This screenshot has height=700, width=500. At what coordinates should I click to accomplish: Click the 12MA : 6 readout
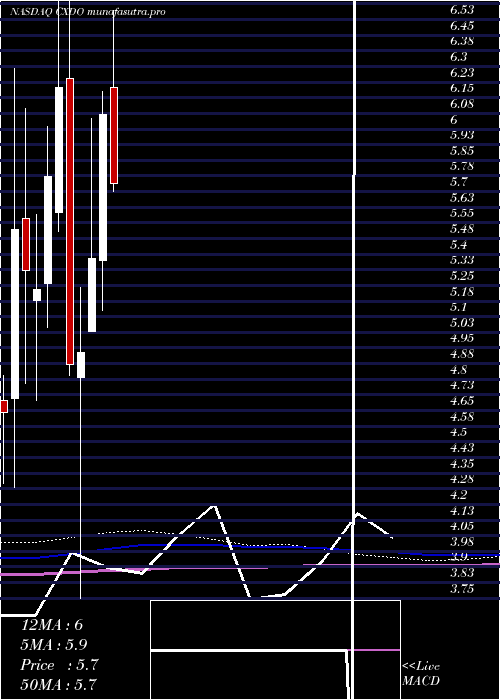52,625
